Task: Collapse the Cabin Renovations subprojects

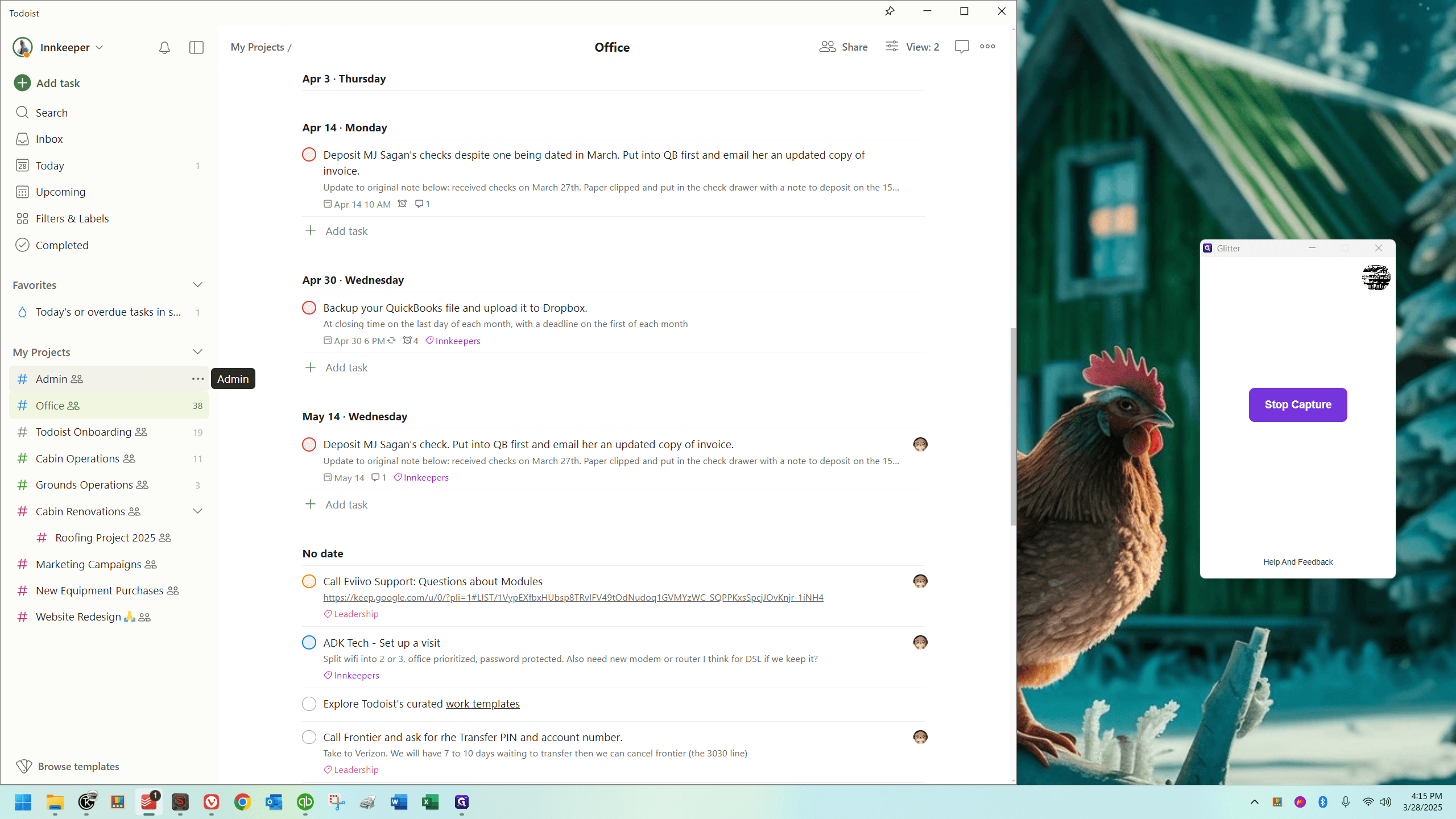Action: click(197, 511)
